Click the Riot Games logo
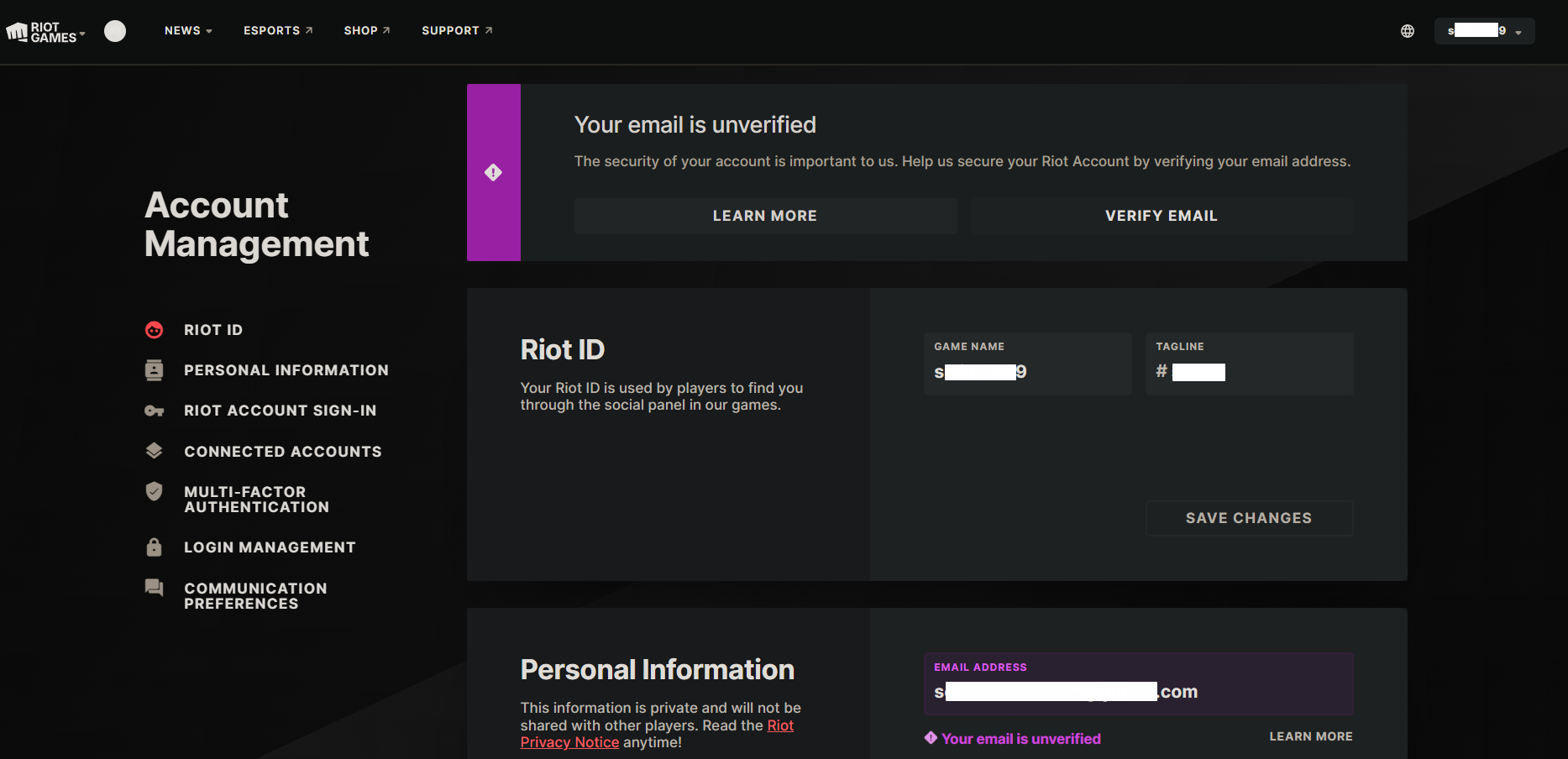Screen dimensions: 1568x759 point(41,32)
